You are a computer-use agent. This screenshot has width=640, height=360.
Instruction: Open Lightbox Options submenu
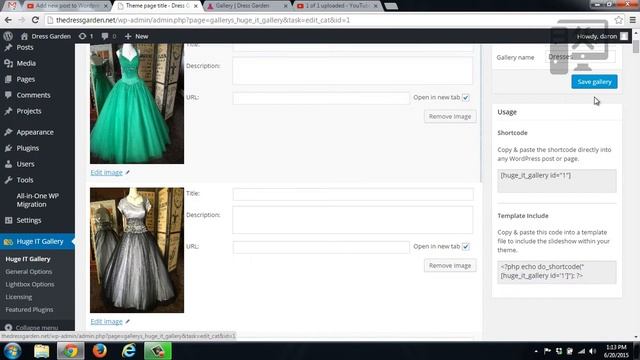29,284
